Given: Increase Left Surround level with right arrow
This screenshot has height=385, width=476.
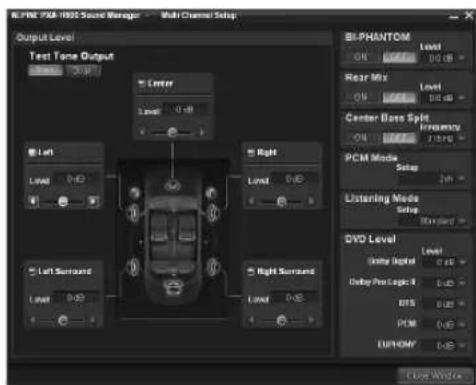Looking at the screenshot, I should tap(92, 320).
